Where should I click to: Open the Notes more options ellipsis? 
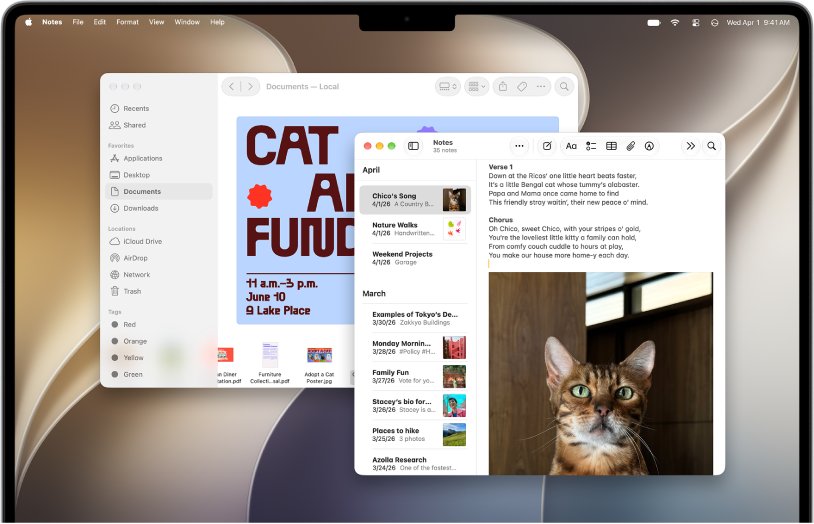click(519, 146)
